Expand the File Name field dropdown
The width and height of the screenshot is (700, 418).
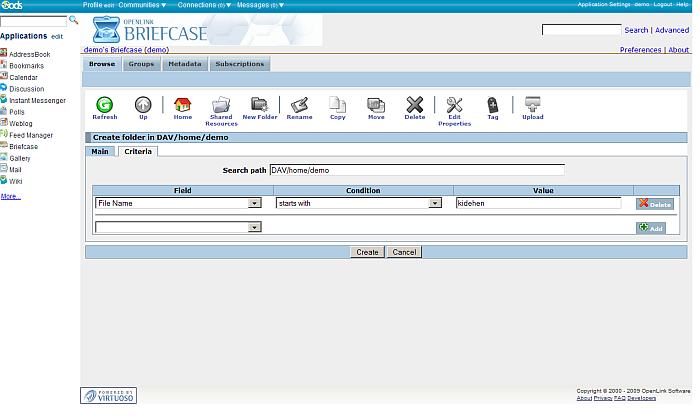(x=255, y=203)
